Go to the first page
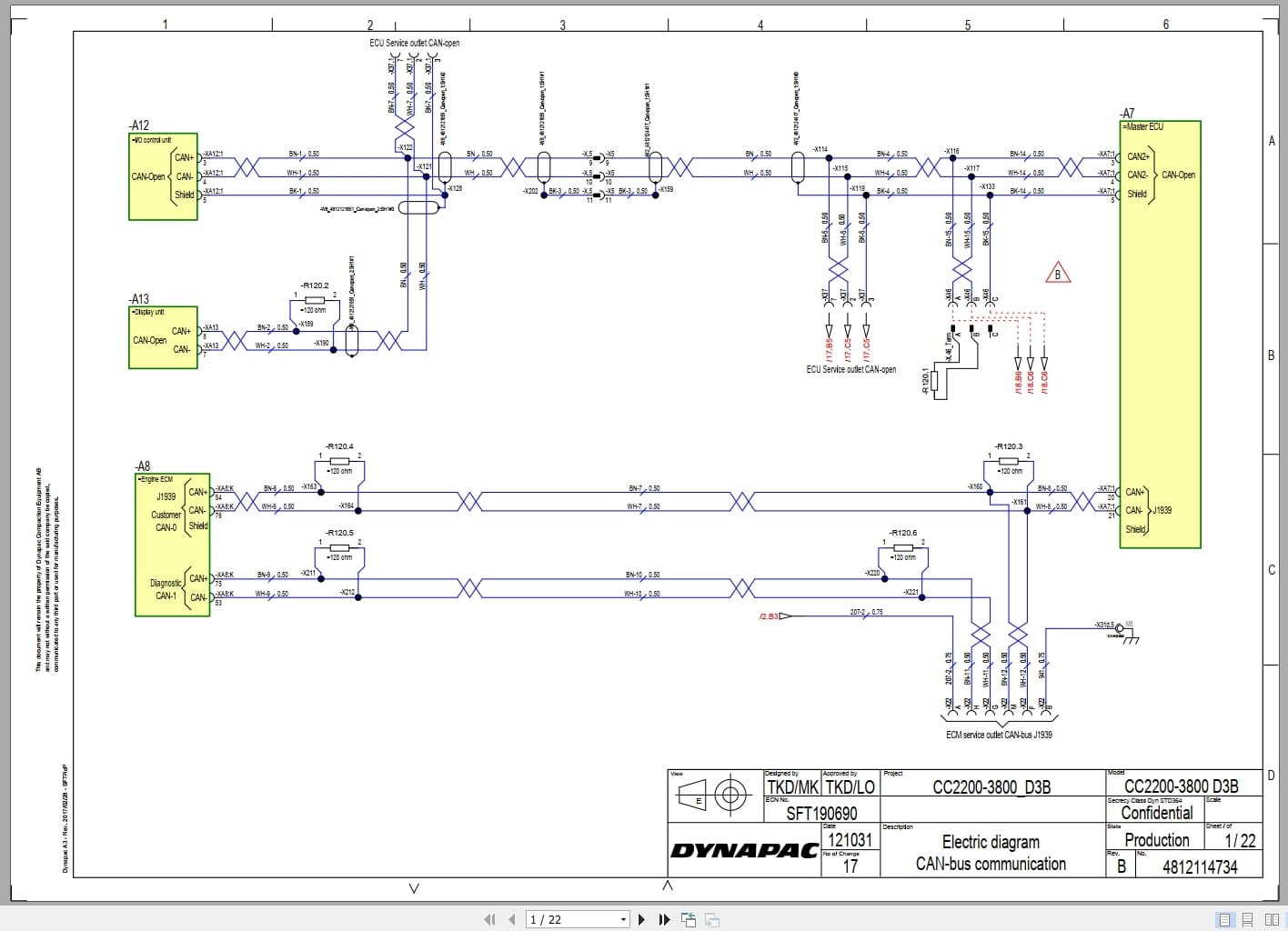This screenshot has width=1288, height=931. coord(490,919)
